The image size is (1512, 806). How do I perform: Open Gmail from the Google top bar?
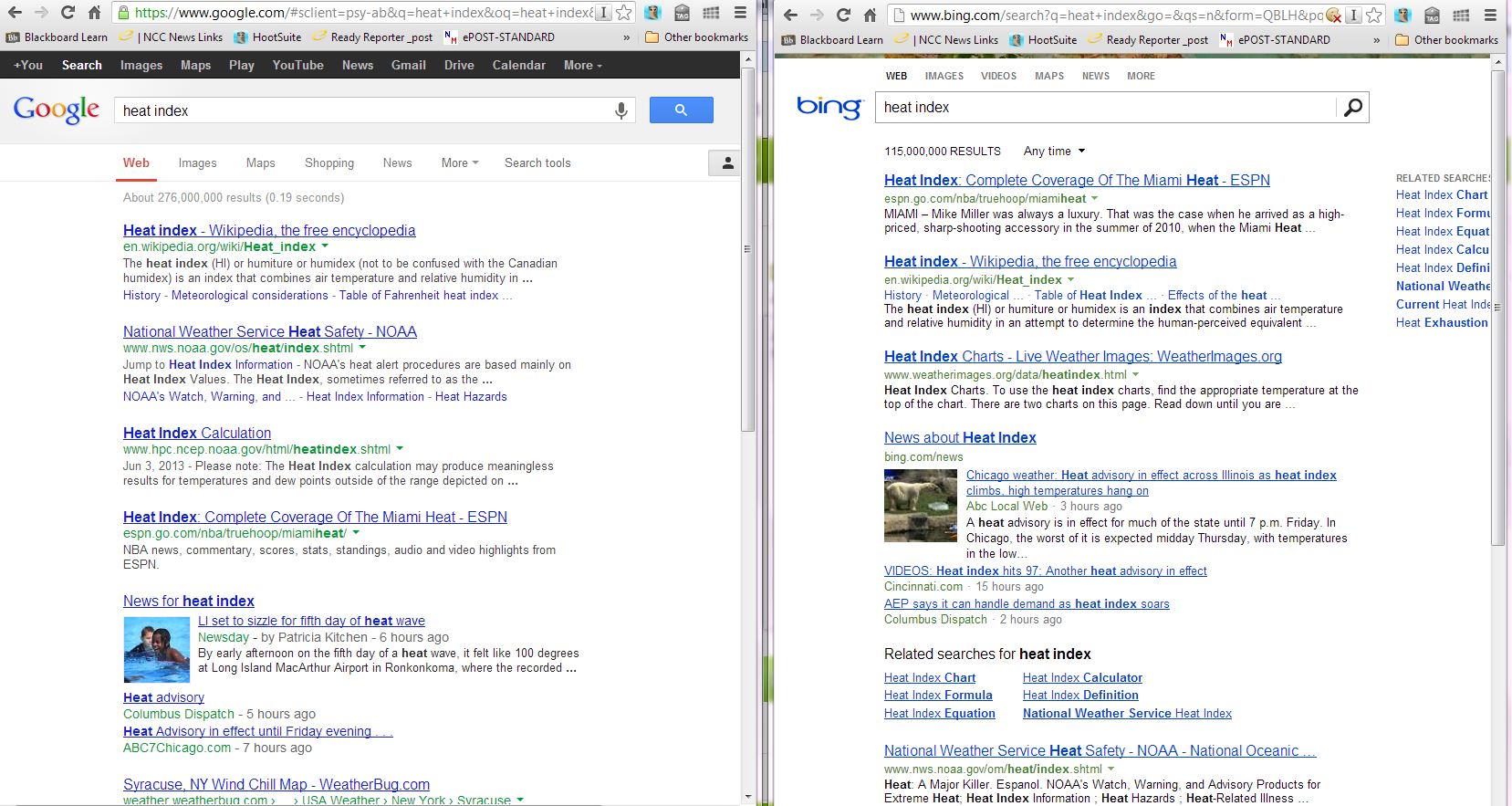(409, 65)
